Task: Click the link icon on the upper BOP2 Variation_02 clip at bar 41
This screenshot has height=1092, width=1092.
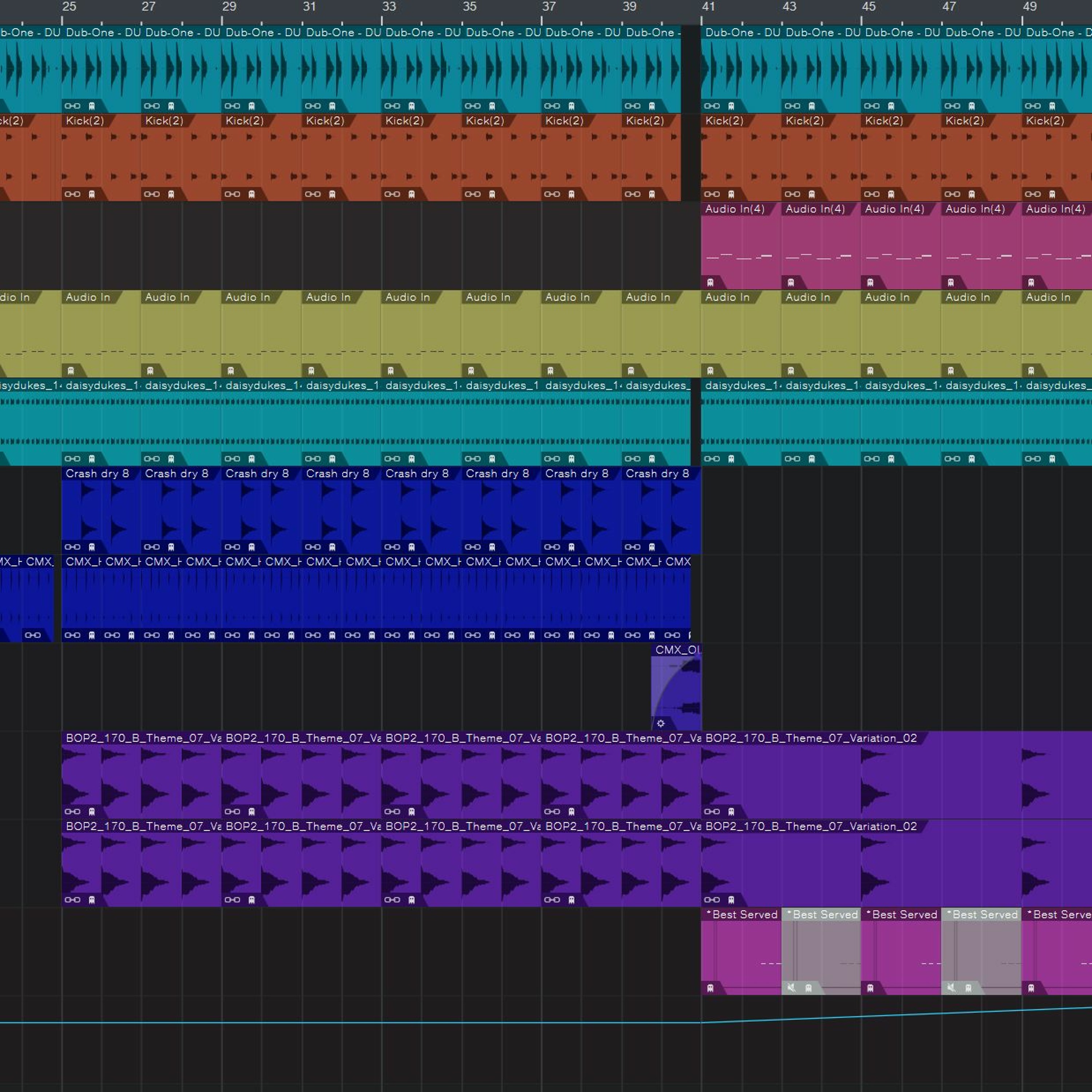Action: point(712,812)
